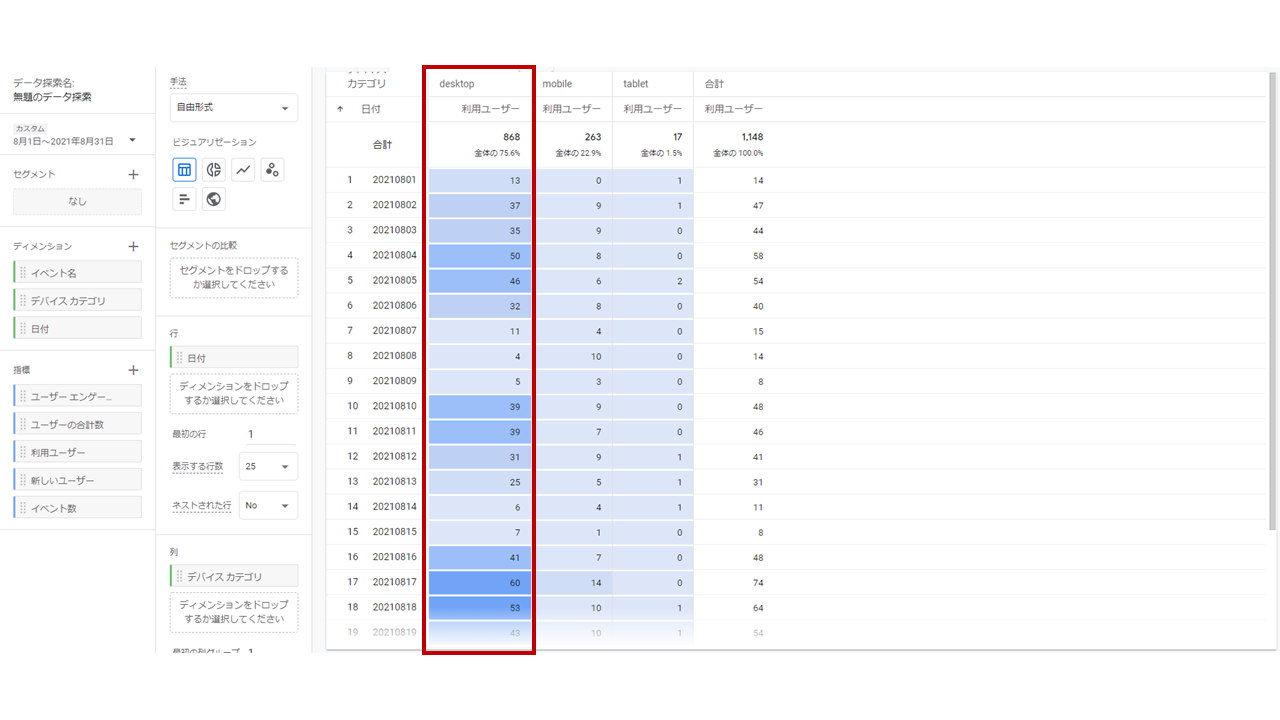This screenshot has width=1280, height=720.
Task: Click the なし segment placeholder
Action: coord(77,201)
